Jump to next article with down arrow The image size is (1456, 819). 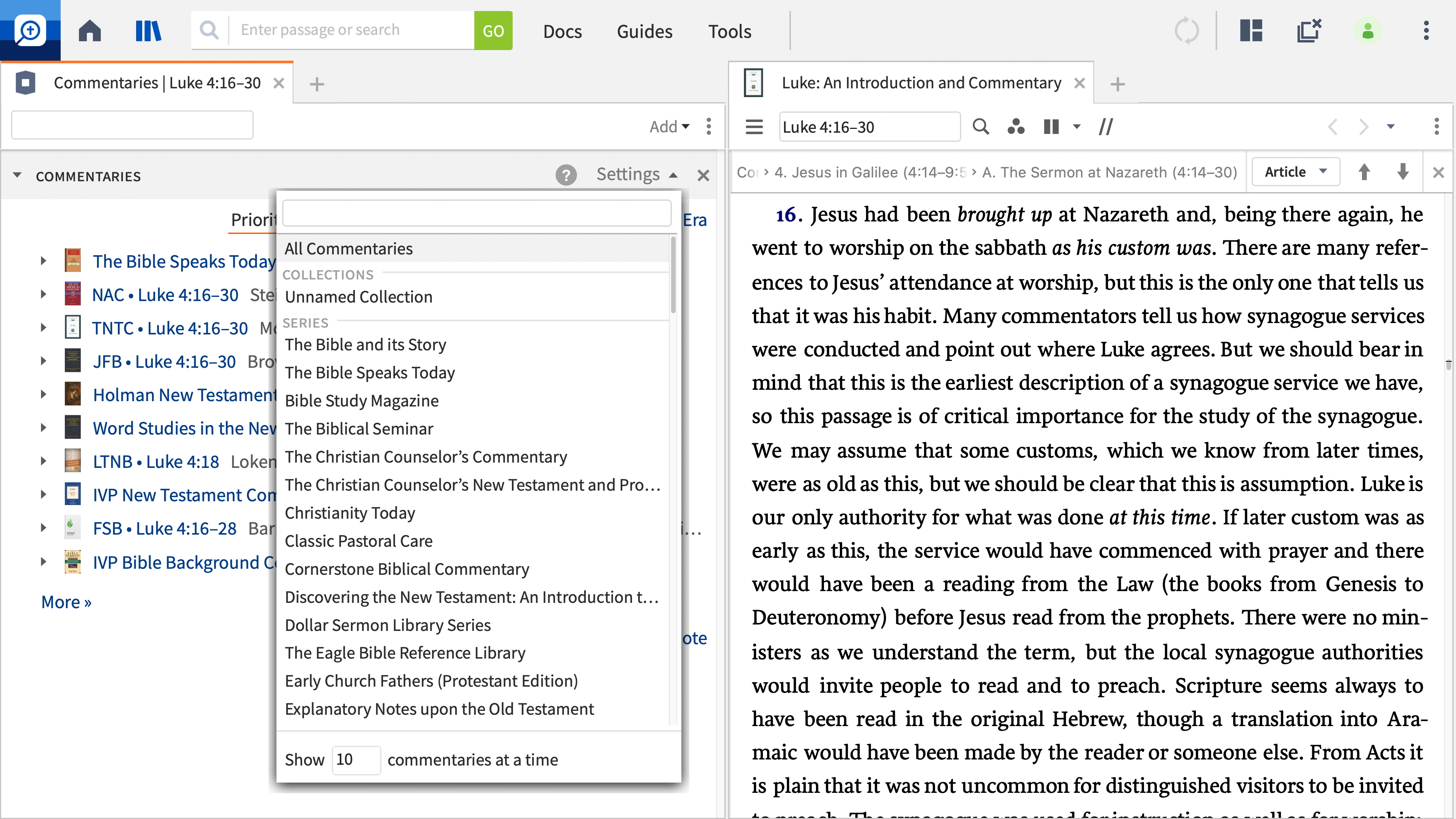click(x=1403, y=172)
